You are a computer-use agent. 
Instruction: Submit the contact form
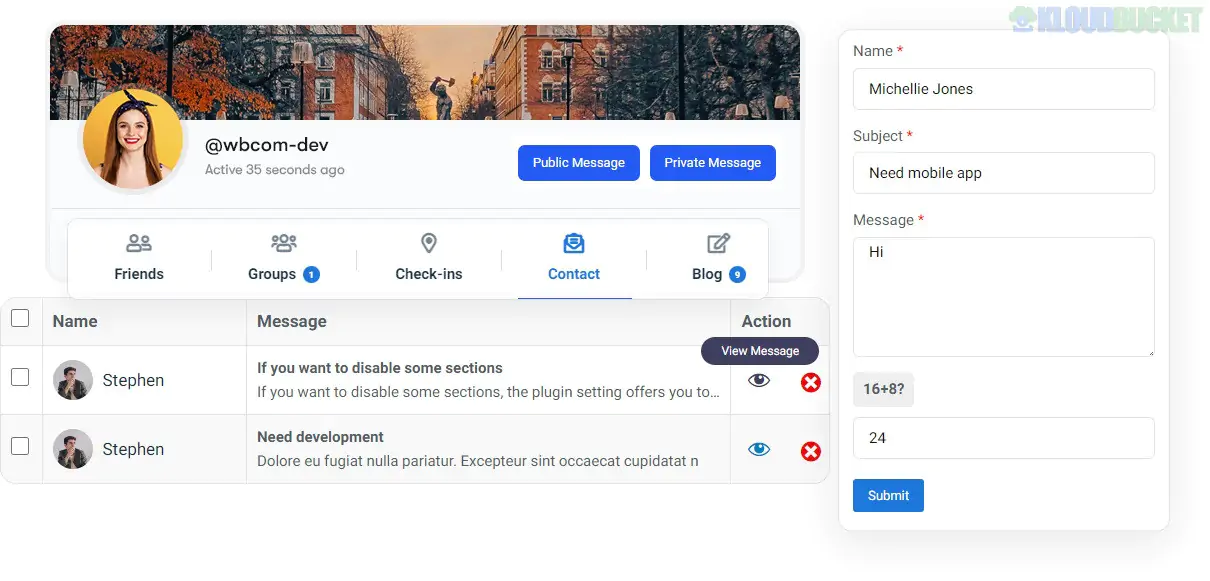point(888,495)
